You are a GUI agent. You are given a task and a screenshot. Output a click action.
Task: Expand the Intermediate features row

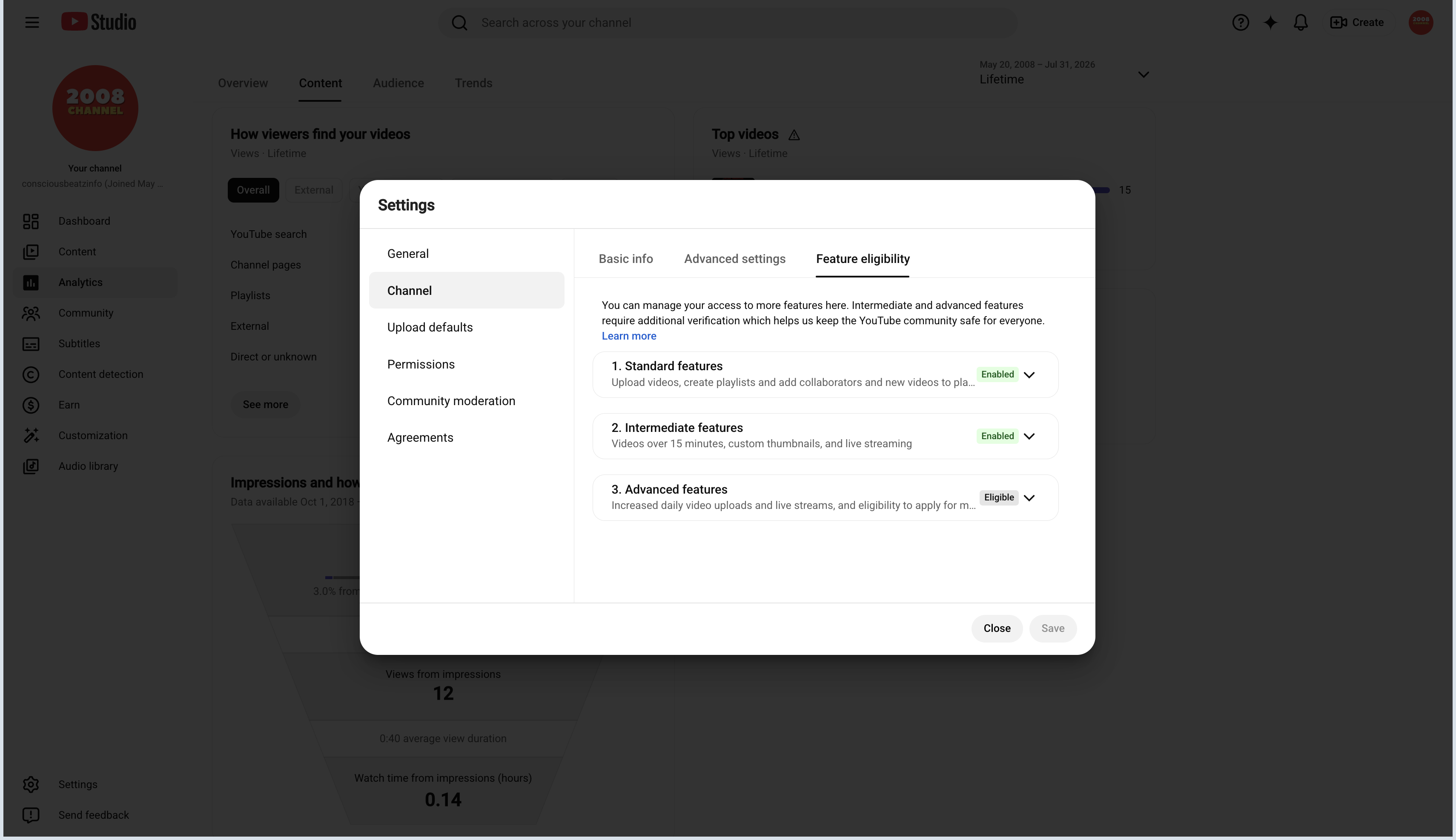(x=825, y=436)
